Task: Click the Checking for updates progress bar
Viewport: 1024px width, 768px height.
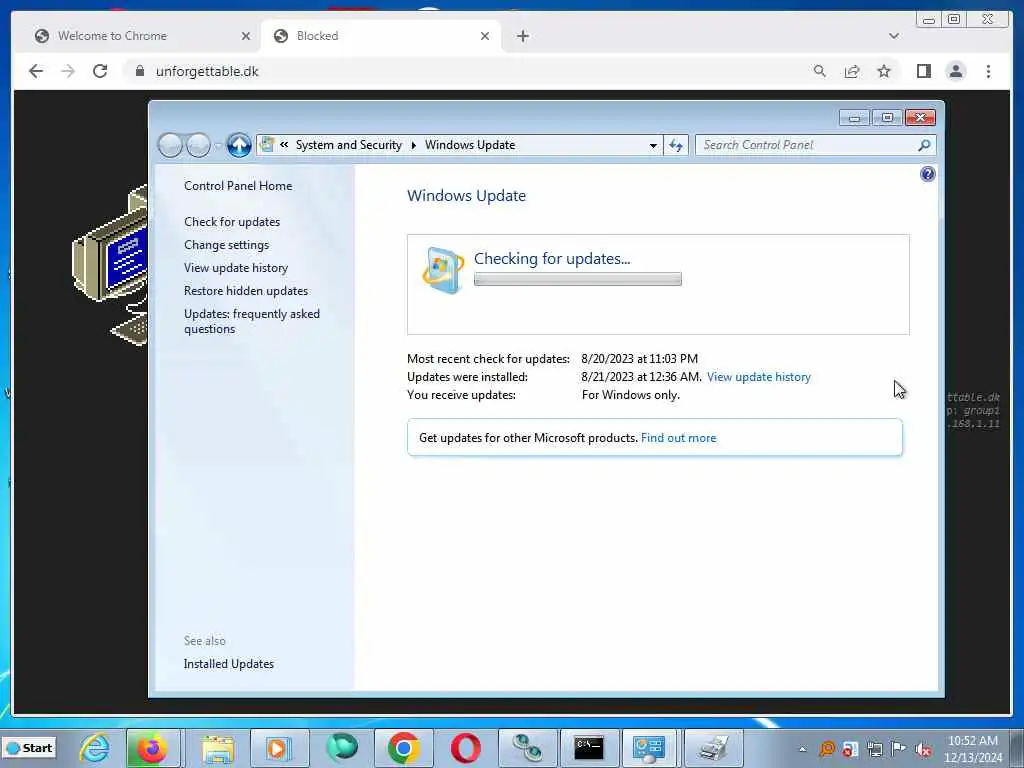Action: click(577, 280)
